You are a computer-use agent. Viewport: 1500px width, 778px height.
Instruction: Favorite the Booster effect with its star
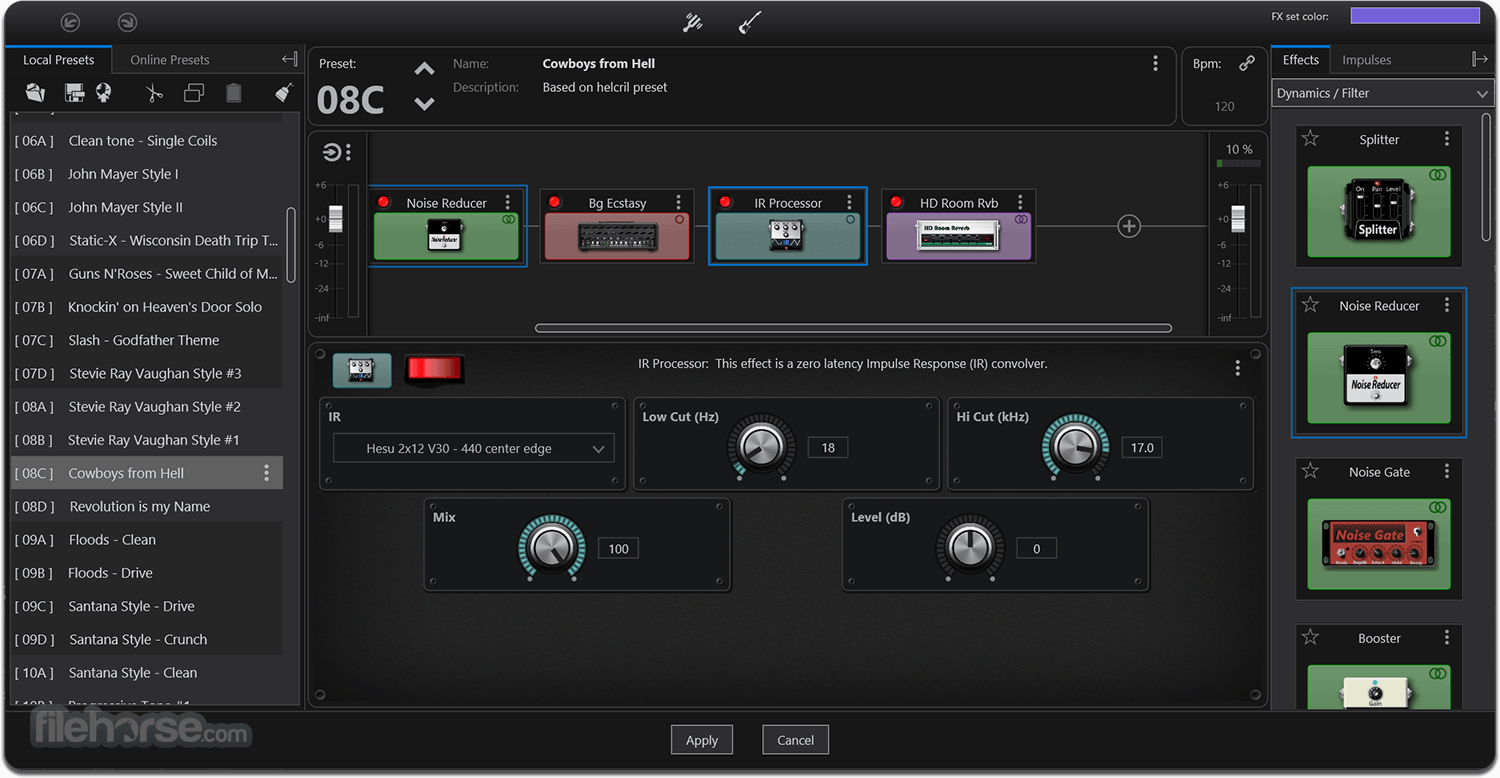pos(1310,637)
